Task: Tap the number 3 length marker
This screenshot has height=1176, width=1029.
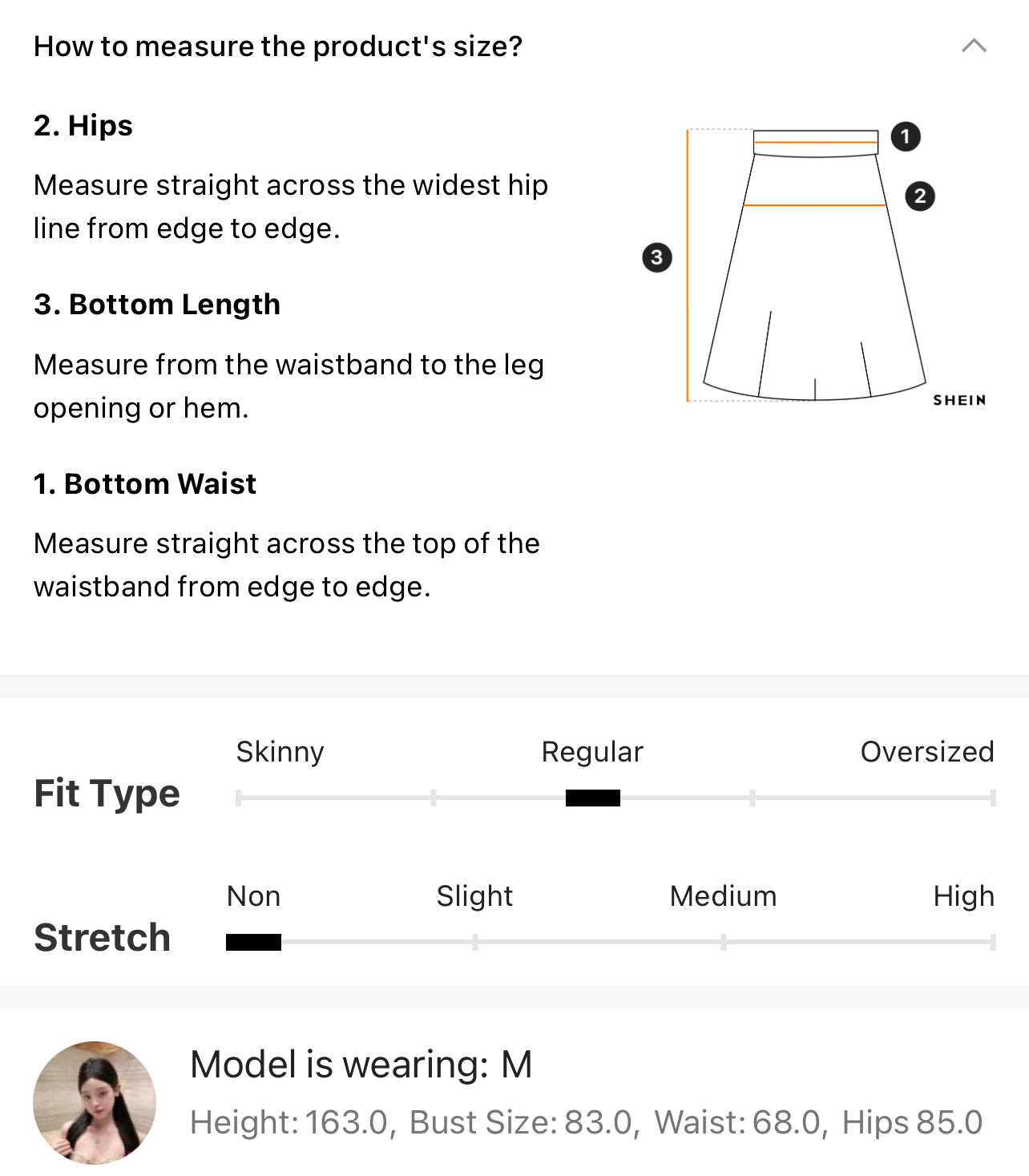Action: tap(657, 257)
